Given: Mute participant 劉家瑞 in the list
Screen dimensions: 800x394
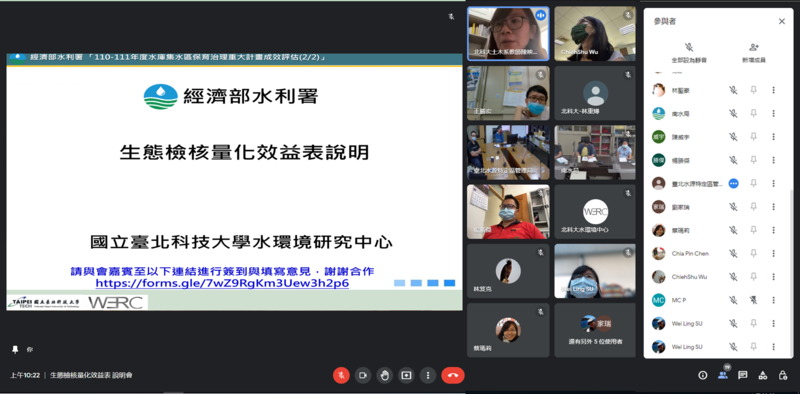Looking at the screenshot, I should (x=733, y=207).
